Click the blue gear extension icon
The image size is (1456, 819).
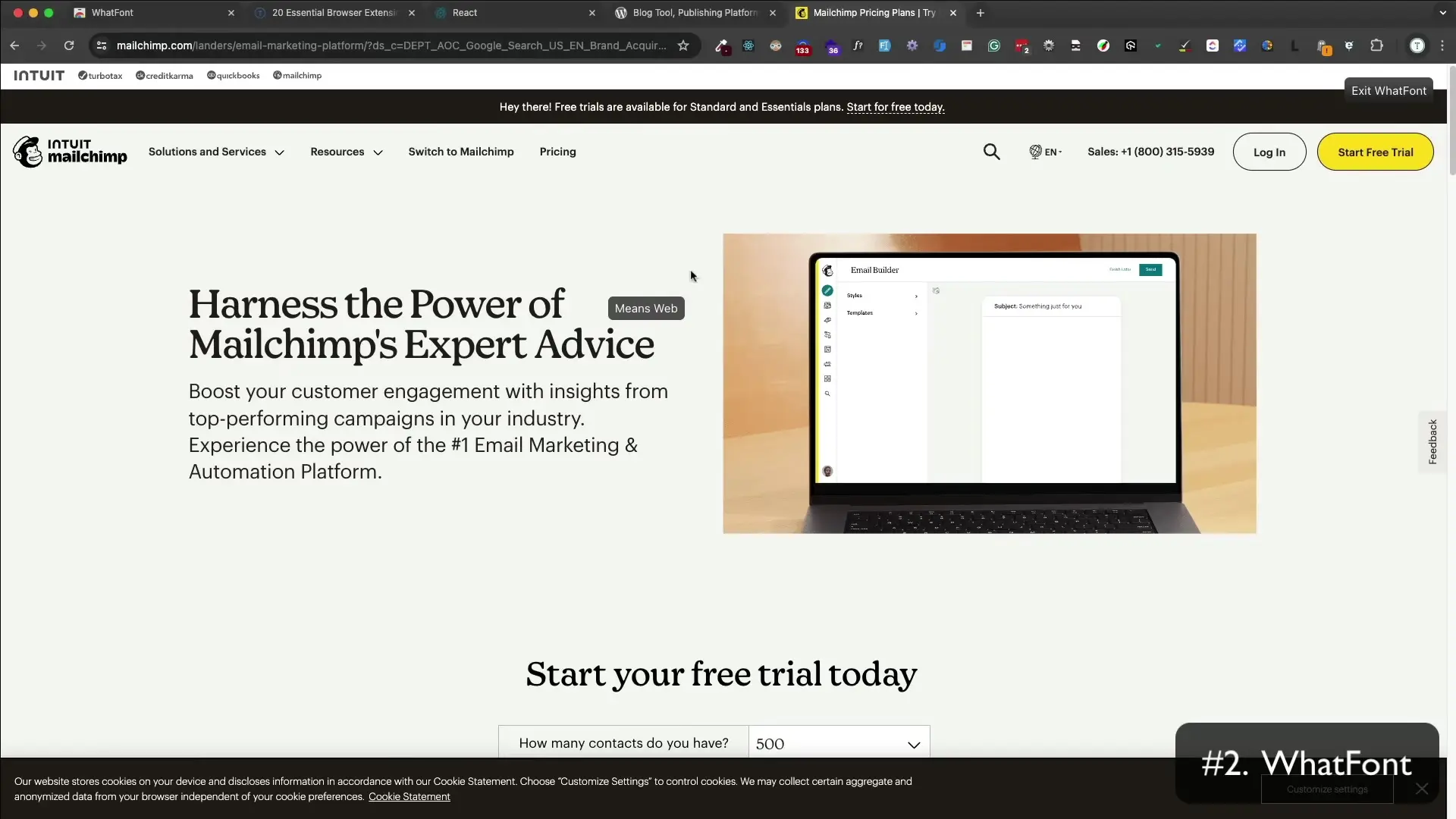tap(912, 45)
